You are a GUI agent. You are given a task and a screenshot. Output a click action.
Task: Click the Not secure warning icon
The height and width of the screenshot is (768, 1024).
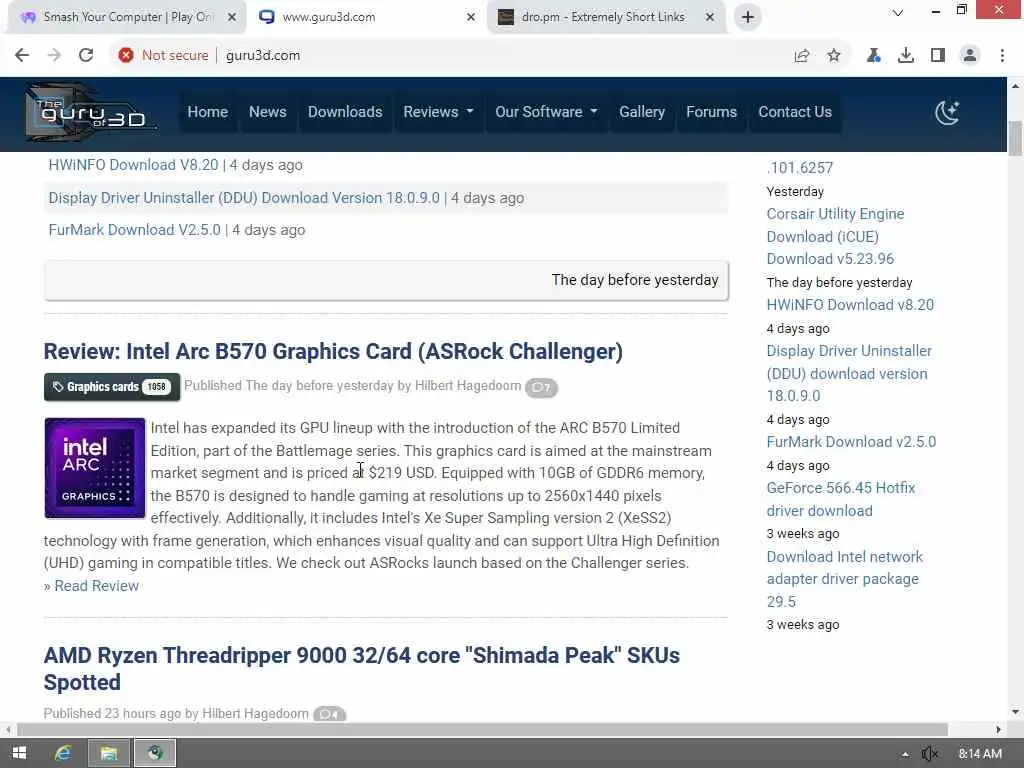(126, 56)
